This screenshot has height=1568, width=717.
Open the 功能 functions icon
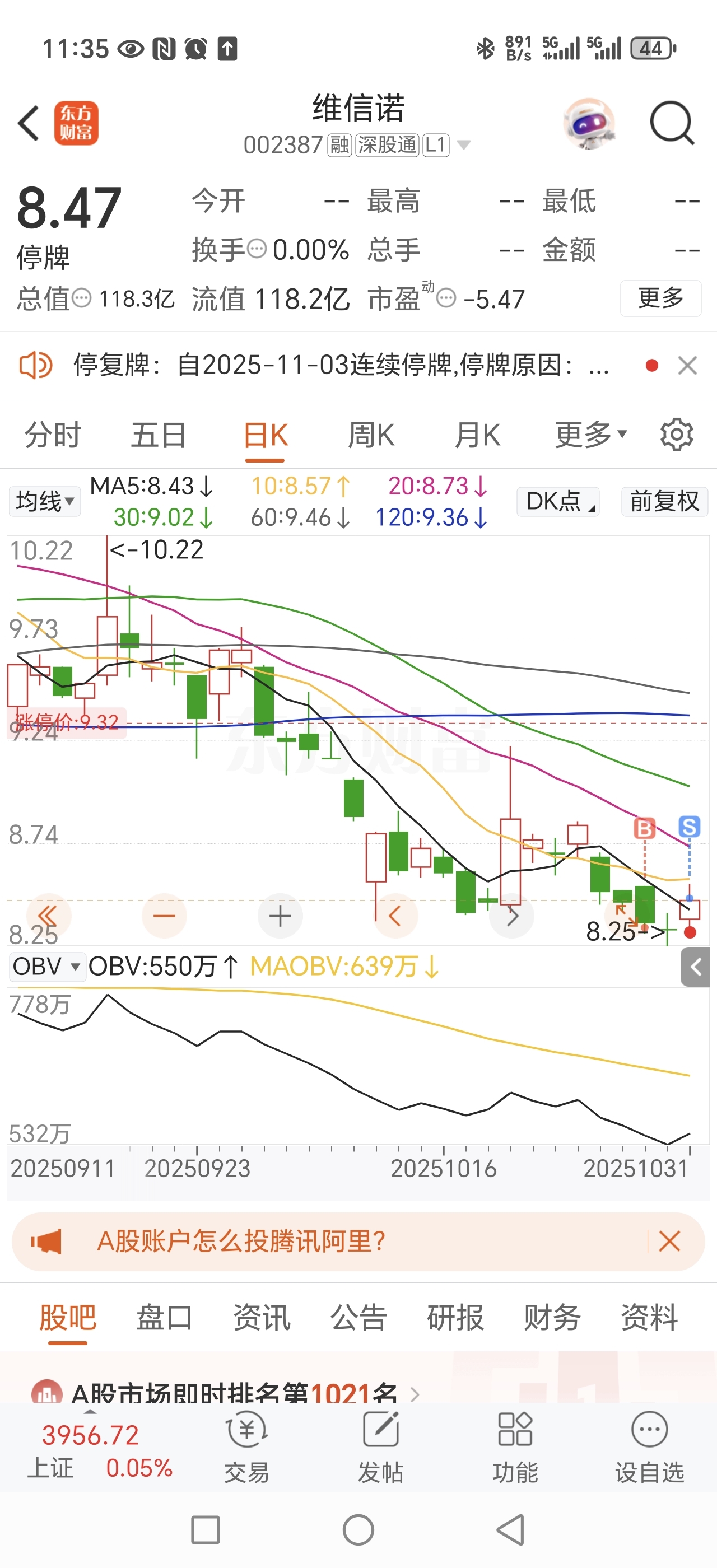pyautogui.click(x=515, y=1448)
